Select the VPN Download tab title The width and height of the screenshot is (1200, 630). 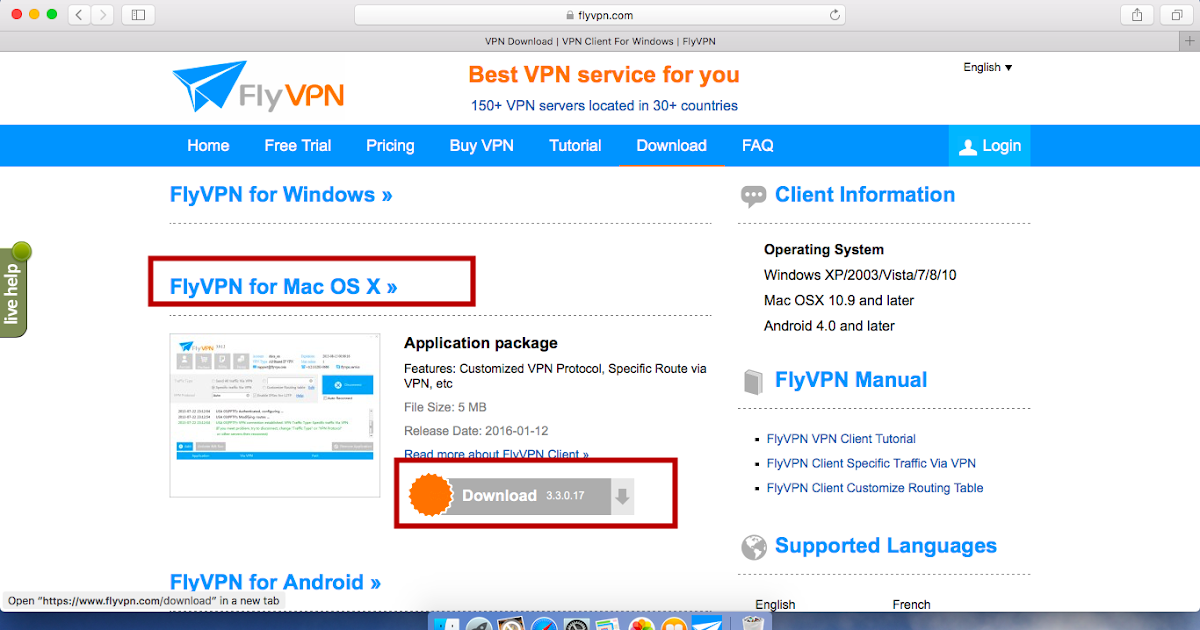(600, 41)
